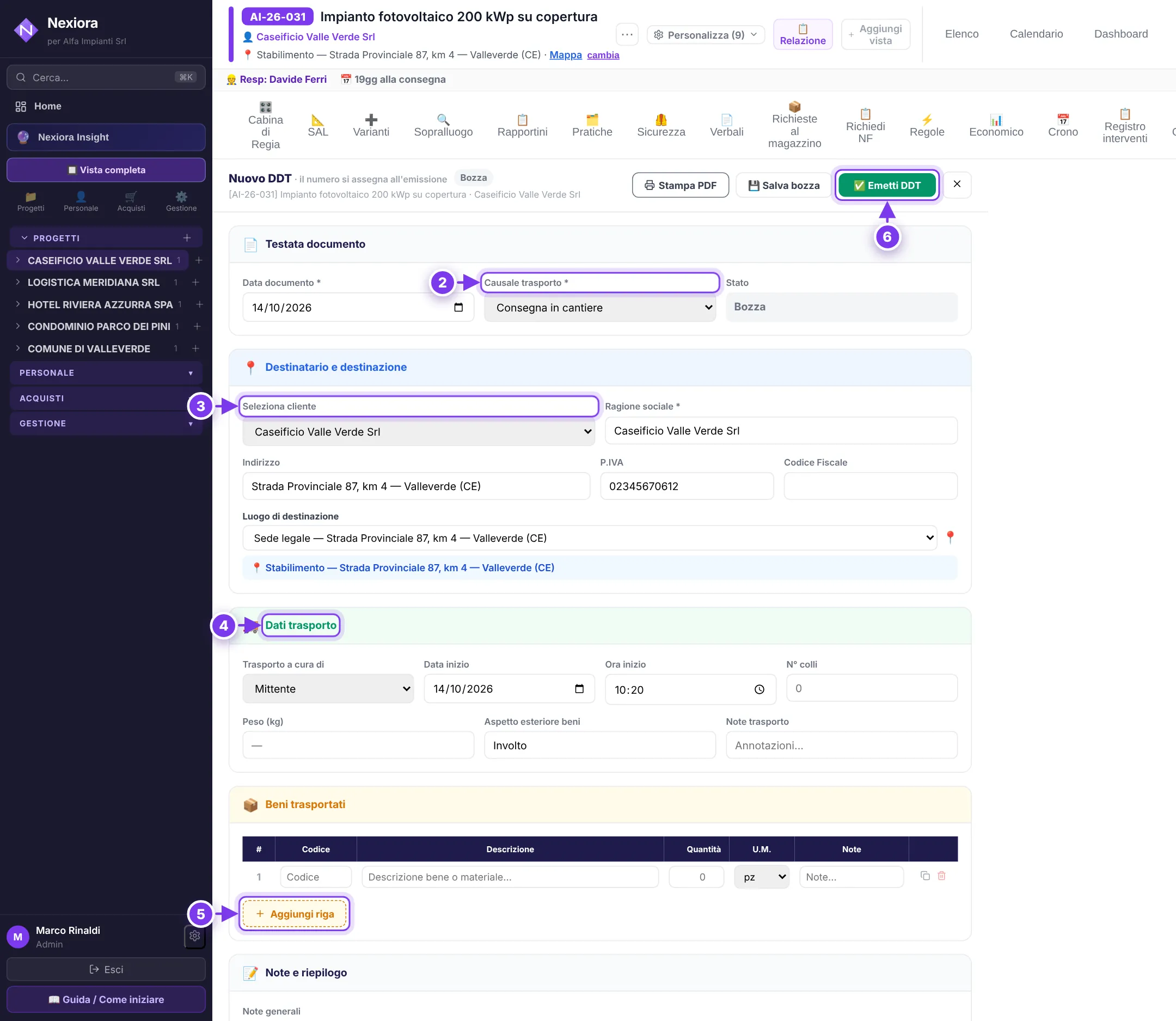Viewport: 1176px width, 1021px height.
Task: Open the Luogo di destinazione dropdown
Action: pos(590,538)
